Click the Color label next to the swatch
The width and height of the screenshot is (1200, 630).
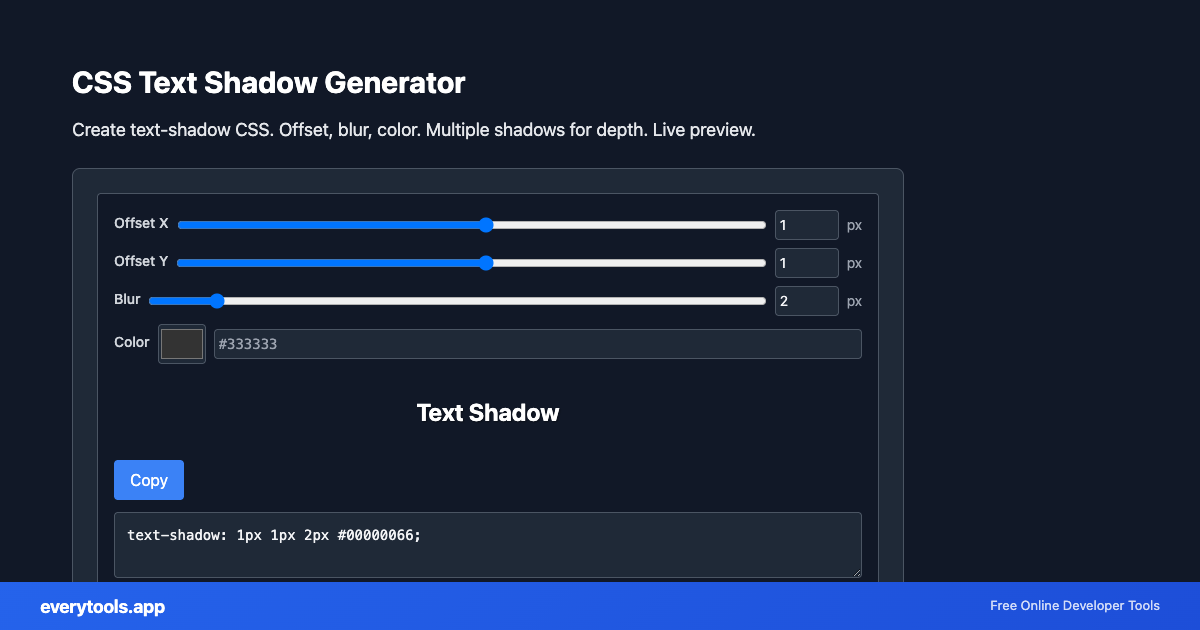click(x=131, y=341)
